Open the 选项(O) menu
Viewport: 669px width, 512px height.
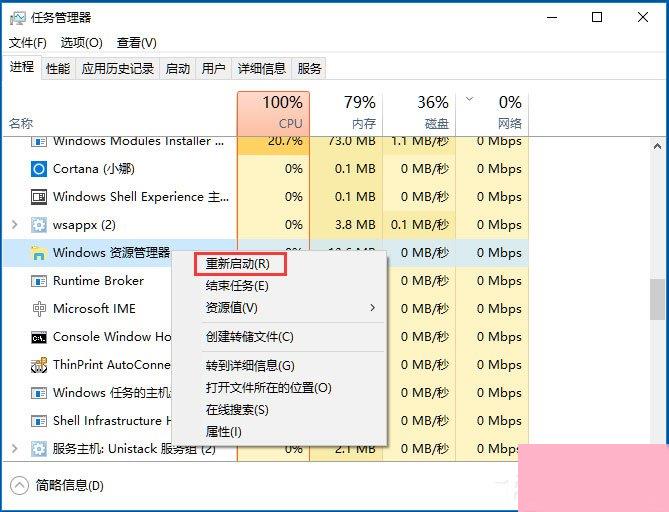pyautogui.click(x=81, y=43)
